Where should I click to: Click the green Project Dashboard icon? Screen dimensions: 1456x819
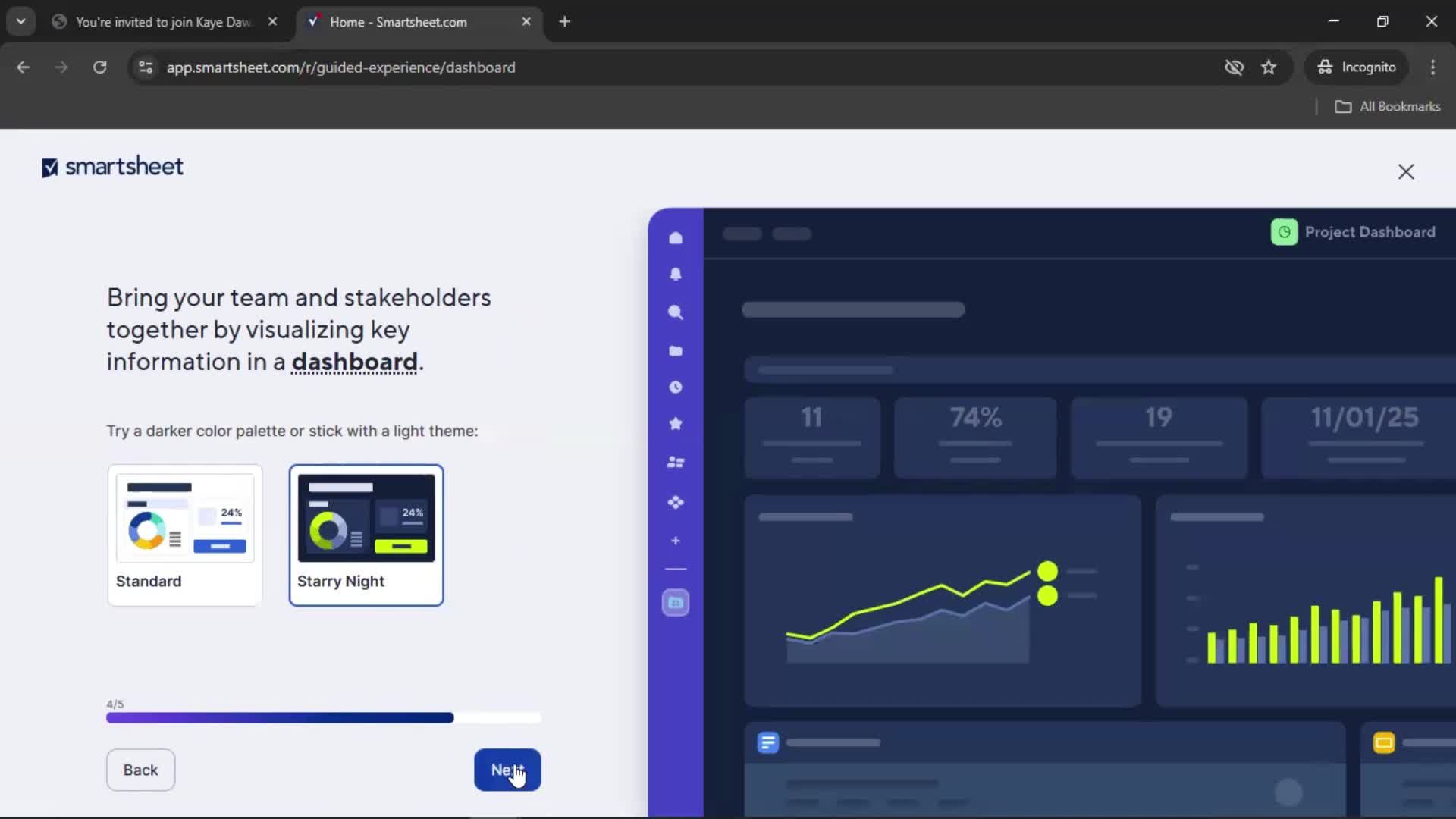1284,232
